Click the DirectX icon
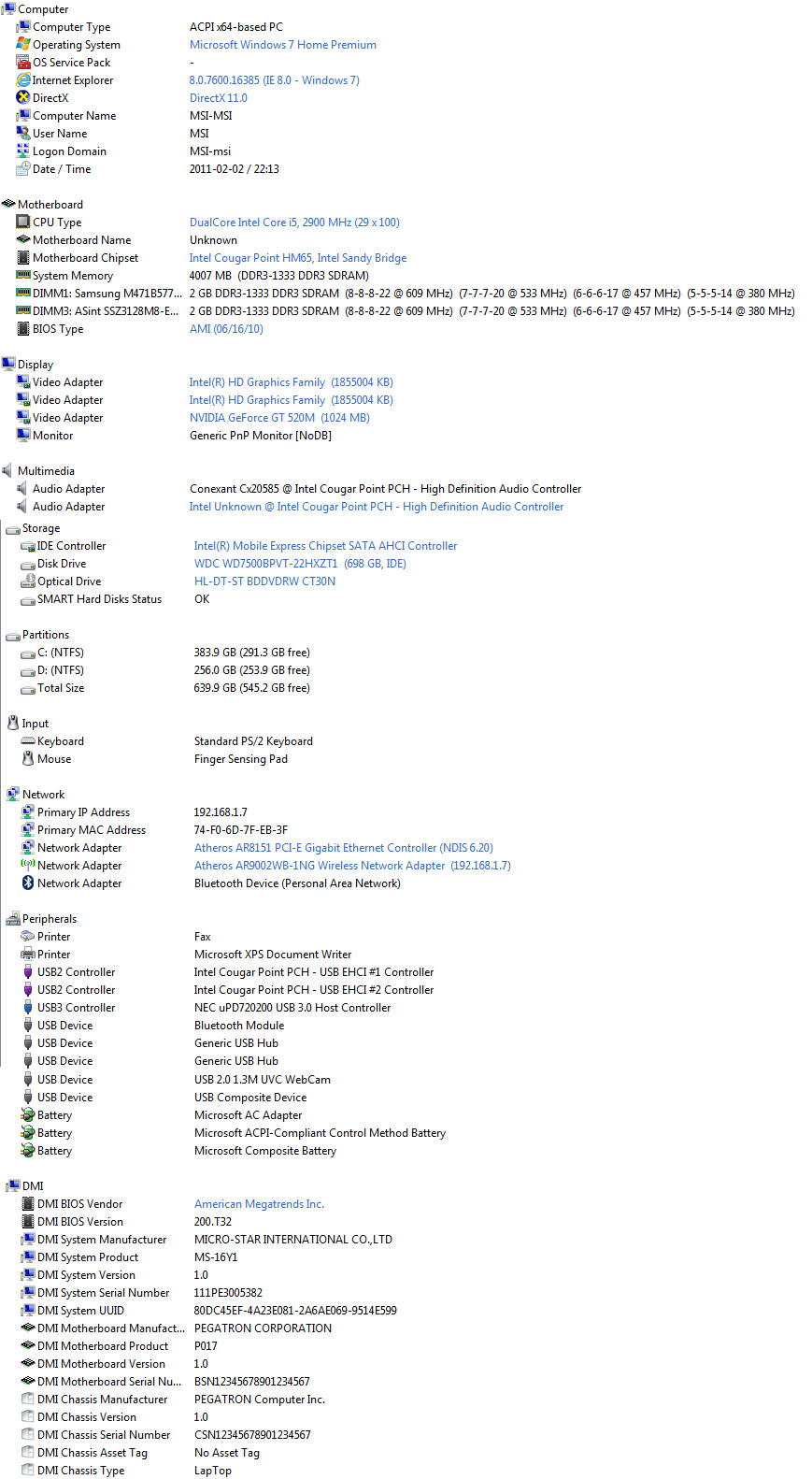The width and height of the screenshot is (812, 1479). tap(23, 98)
